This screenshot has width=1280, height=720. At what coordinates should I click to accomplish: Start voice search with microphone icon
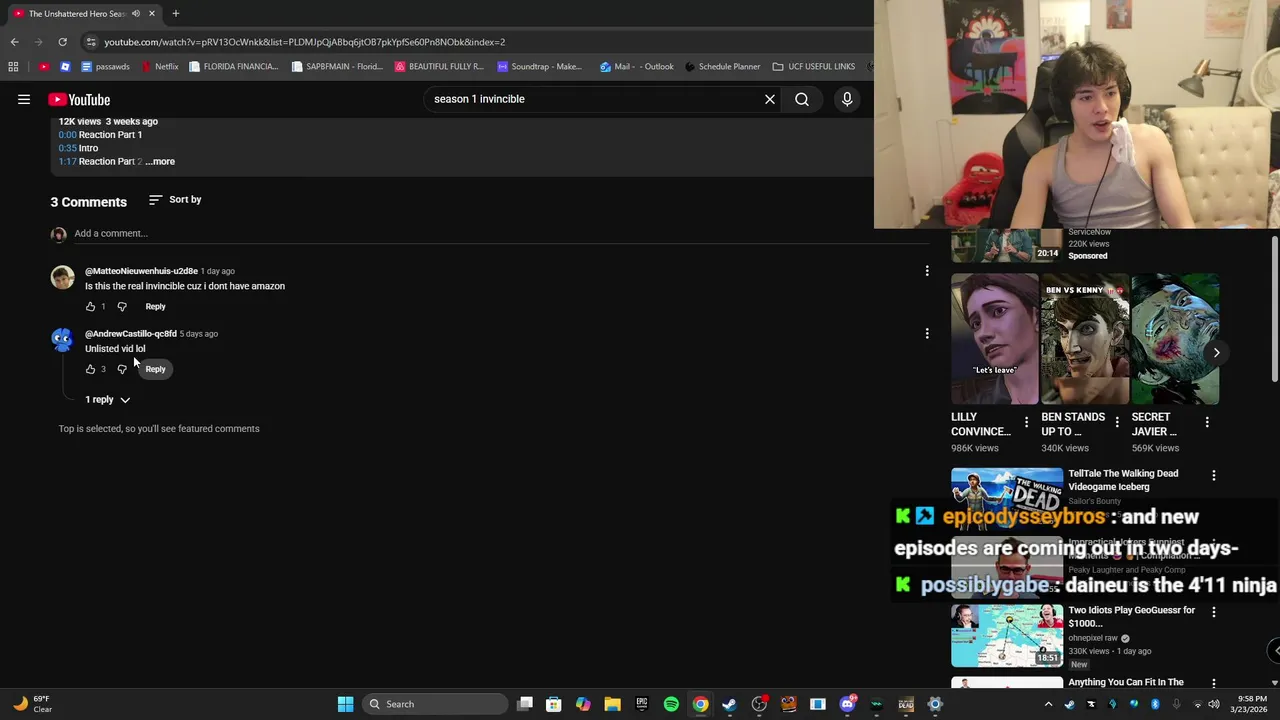[x=847, y=99]
